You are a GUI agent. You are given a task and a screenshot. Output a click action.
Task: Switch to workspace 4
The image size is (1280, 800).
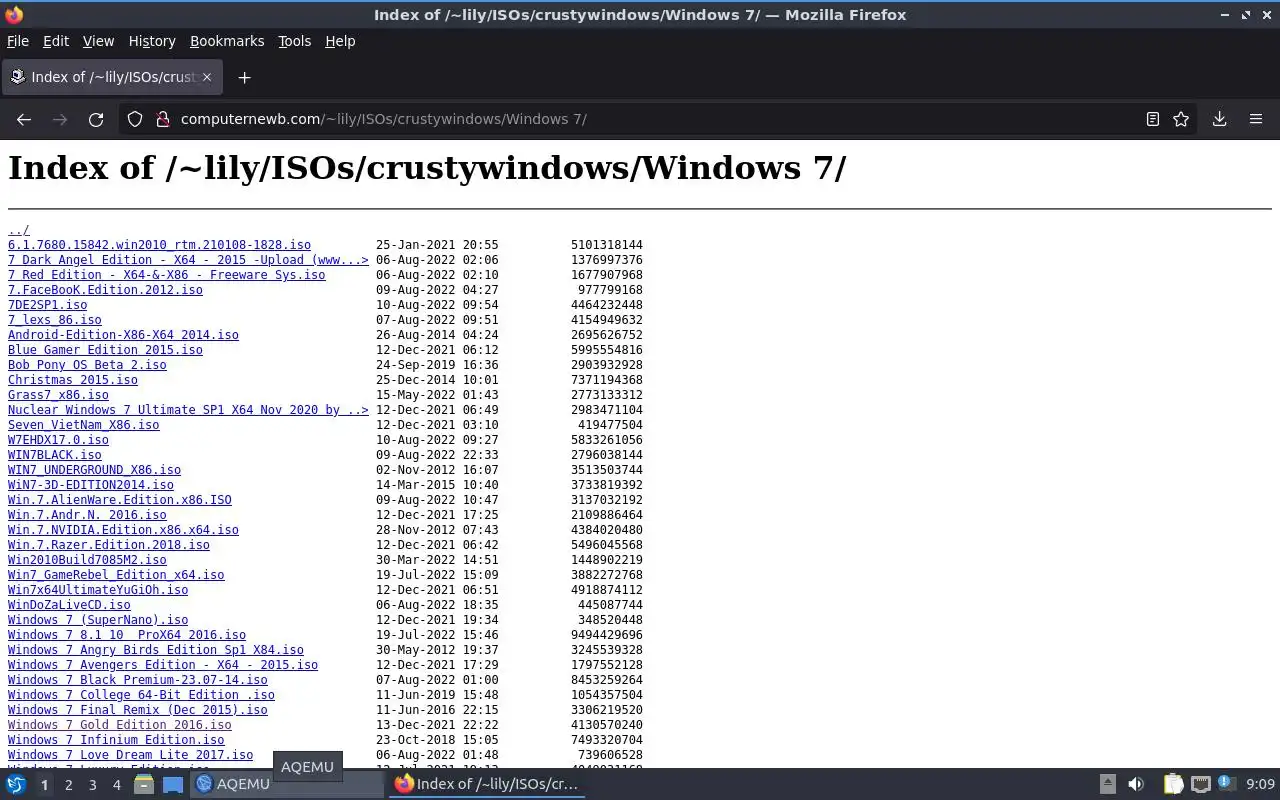pyautogui.click(x=116, y=785)
